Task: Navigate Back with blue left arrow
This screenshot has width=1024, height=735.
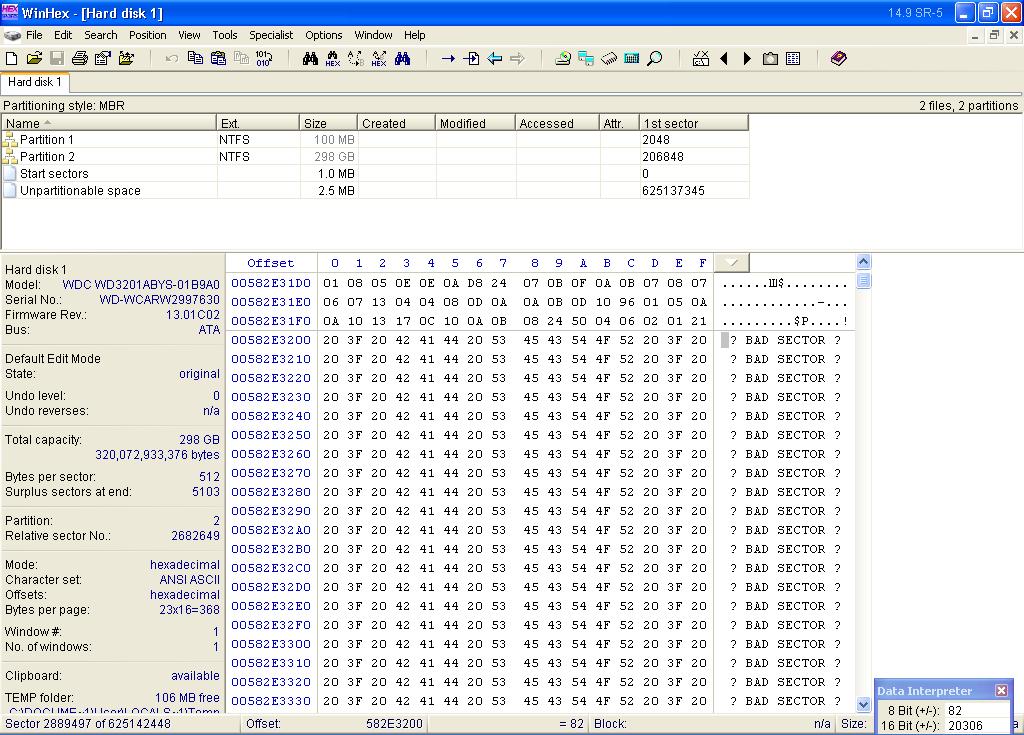Action: pyautogui.click(x=494, y=59)
